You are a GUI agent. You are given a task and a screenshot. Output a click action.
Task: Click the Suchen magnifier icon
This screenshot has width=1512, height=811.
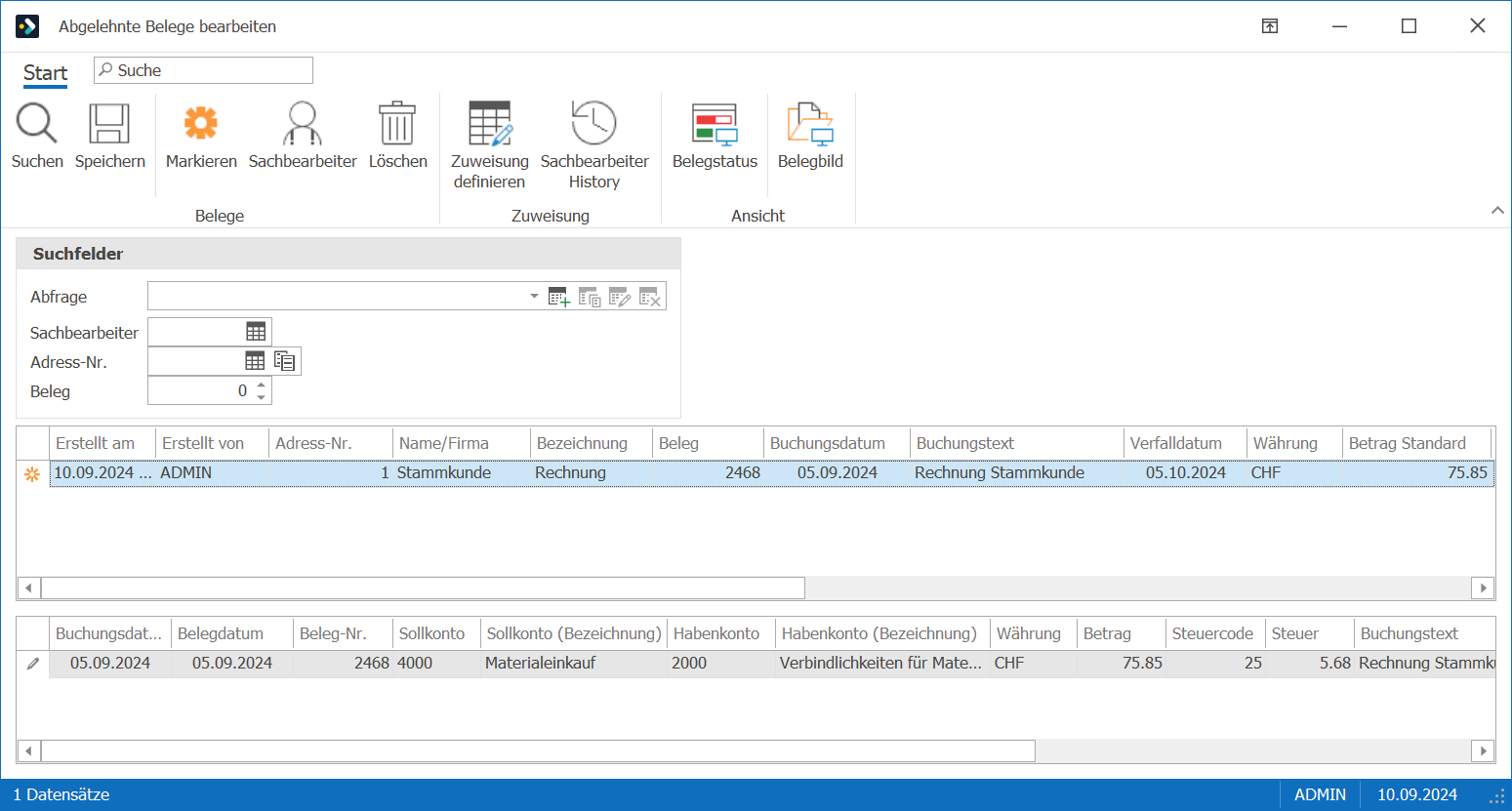coord(37,124)
